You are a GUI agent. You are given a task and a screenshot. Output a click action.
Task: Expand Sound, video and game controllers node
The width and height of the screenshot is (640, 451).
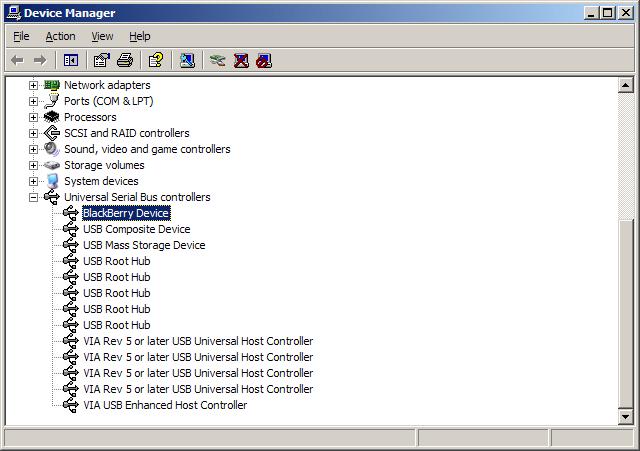(33, 149)
